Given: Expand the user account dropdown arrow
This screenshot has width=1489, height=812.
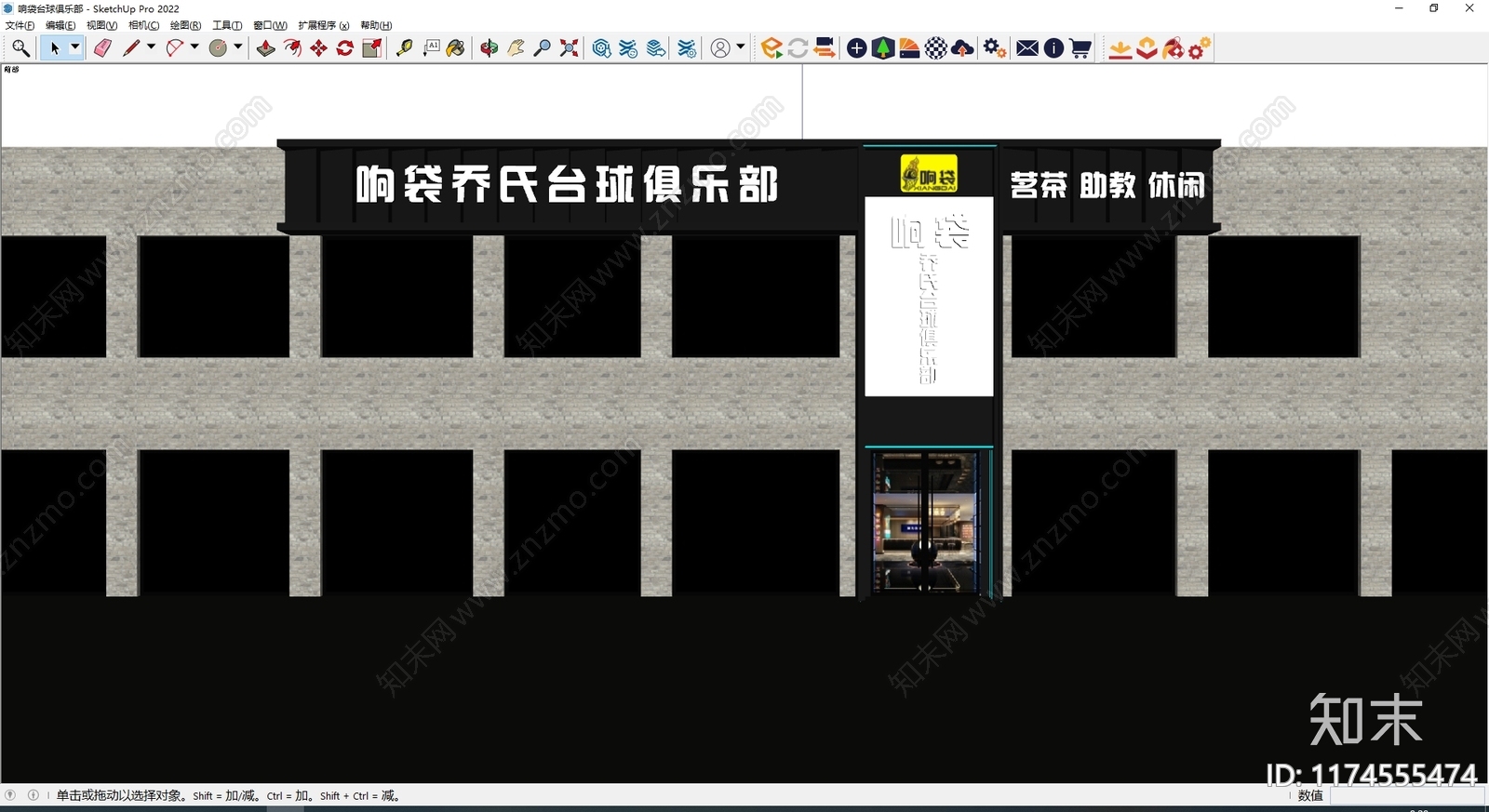Looking at the screenshot, I should [x=741, y=47].
